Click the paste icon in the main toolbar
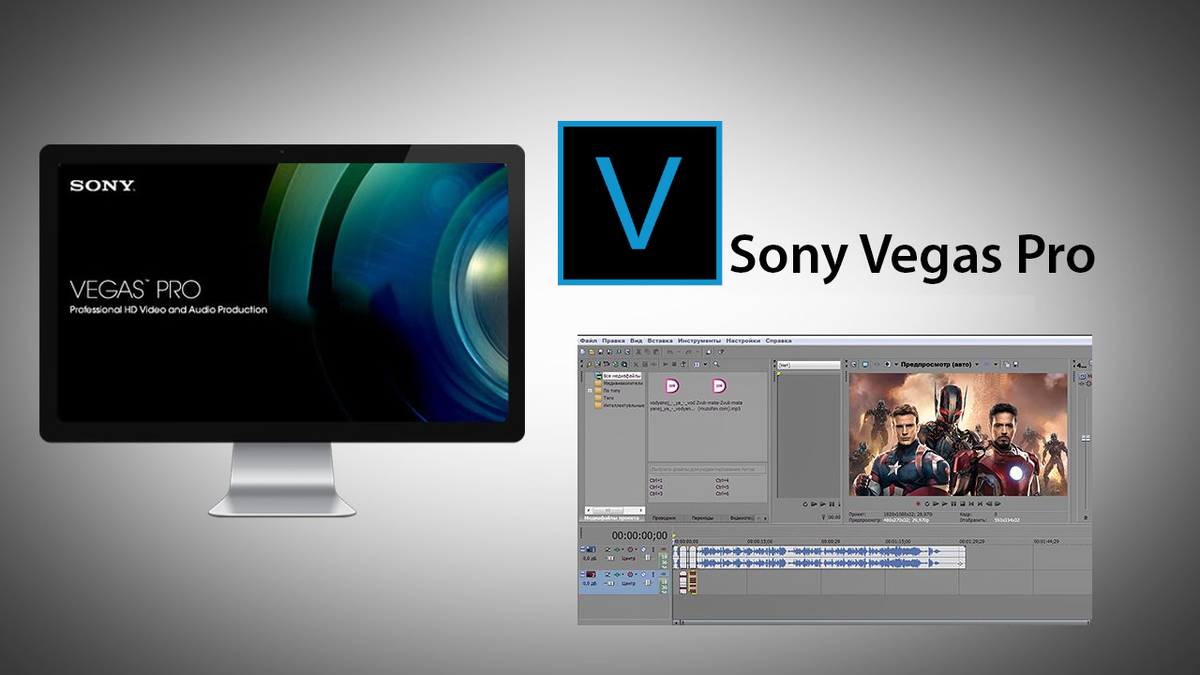This screenshot has height=675, width=1200. pyautogui.click(x=656, y=350)
